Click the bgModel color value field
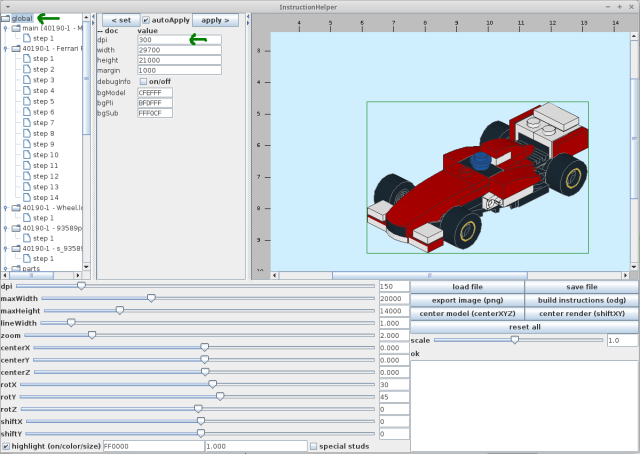The image size is (640, 454). pyautogui.click(x=156, y=92)
